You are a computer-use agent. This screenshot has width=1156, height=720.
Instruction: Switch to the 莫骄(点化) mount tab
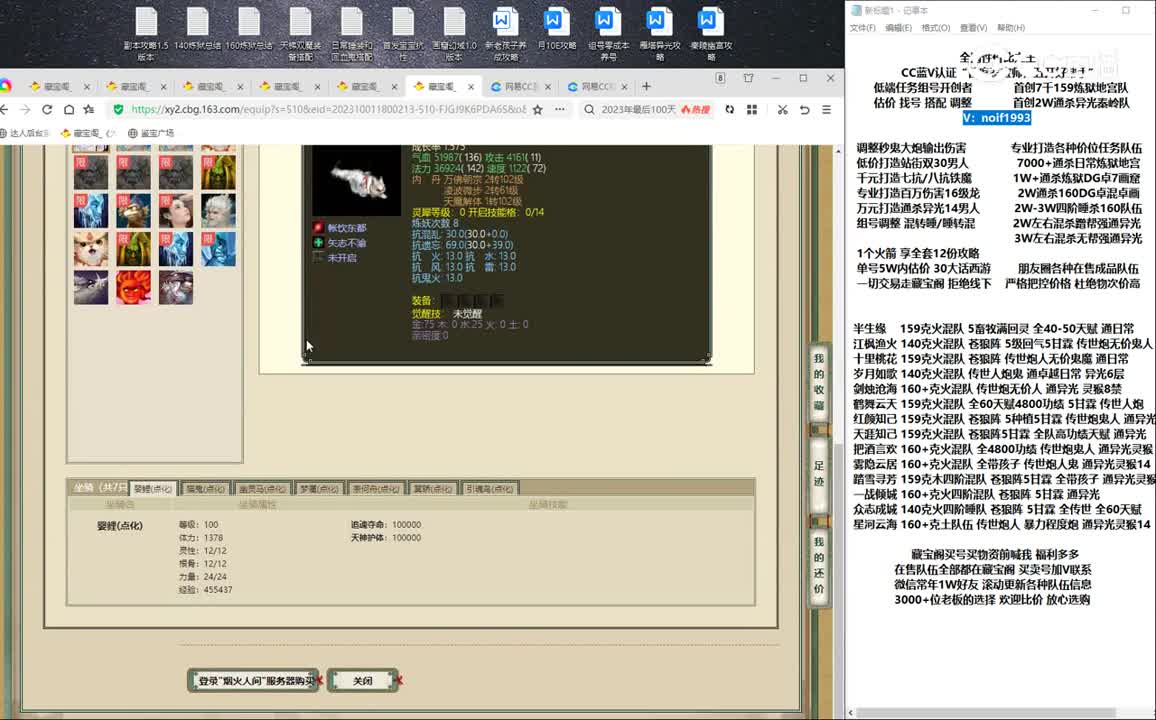click(433, 489)
